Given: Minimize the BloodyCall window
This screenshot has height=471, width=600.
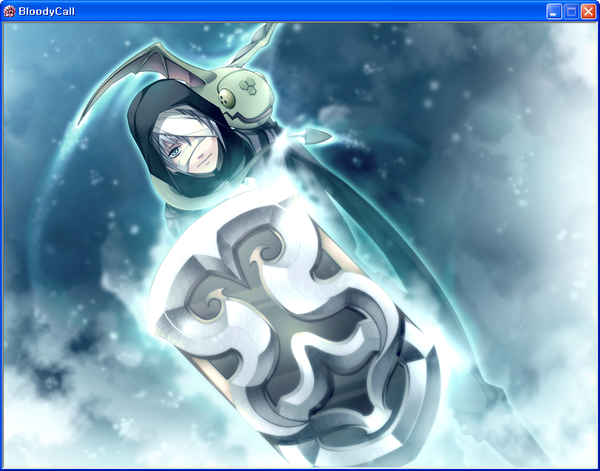Looking at the screenshot, I should click(x=554, y=12).
